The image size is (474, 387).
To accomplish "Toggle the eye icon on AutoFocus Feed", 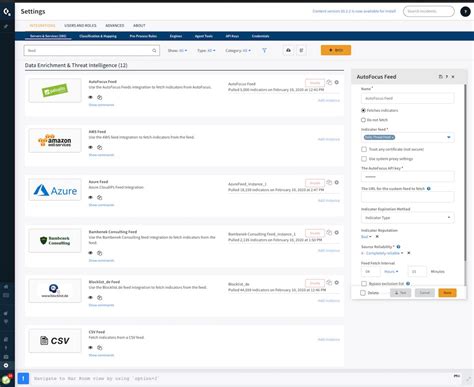I will click(x=90, y=97).
